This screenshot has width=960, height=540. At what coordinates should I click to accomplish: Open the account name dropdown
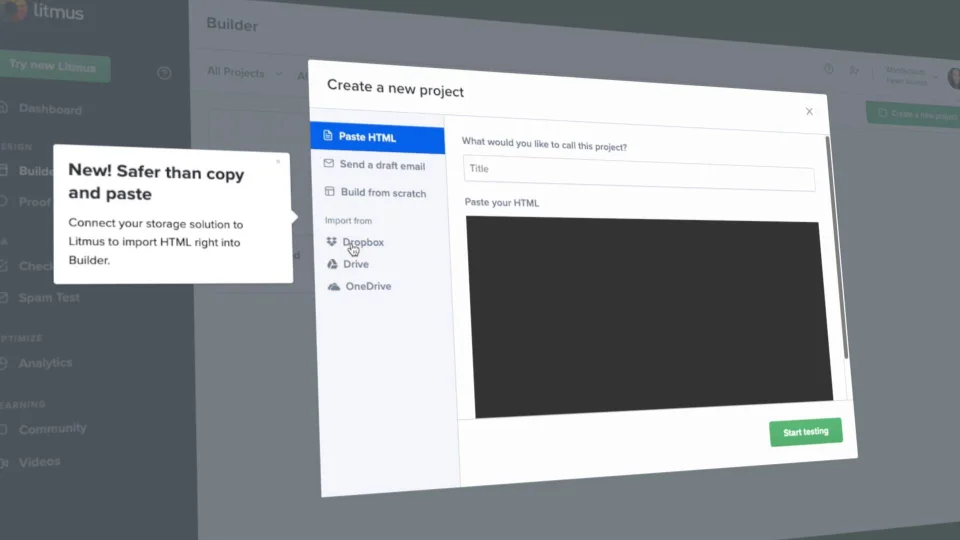click(x=911, y=76)
